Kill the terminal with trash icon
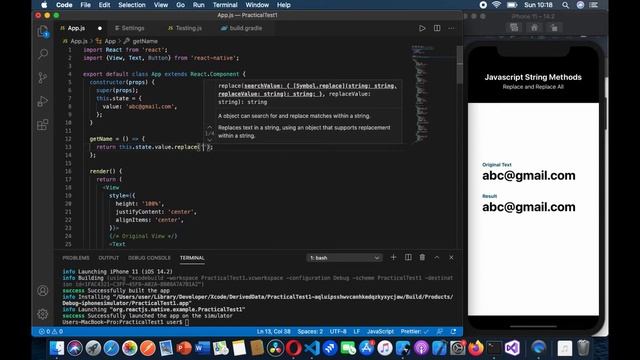 [x=422, y=258]
